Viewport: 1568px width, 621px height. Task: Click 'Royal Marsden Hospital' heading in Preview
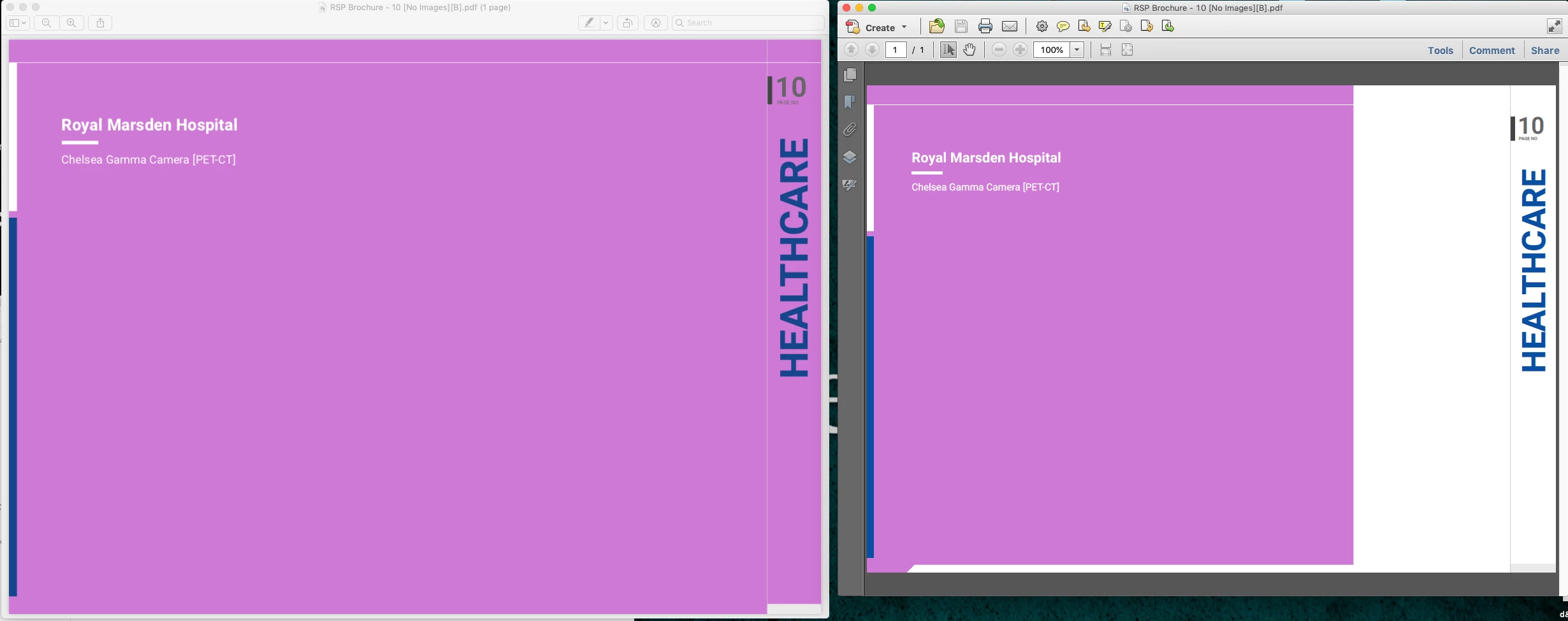pos(149,125)
